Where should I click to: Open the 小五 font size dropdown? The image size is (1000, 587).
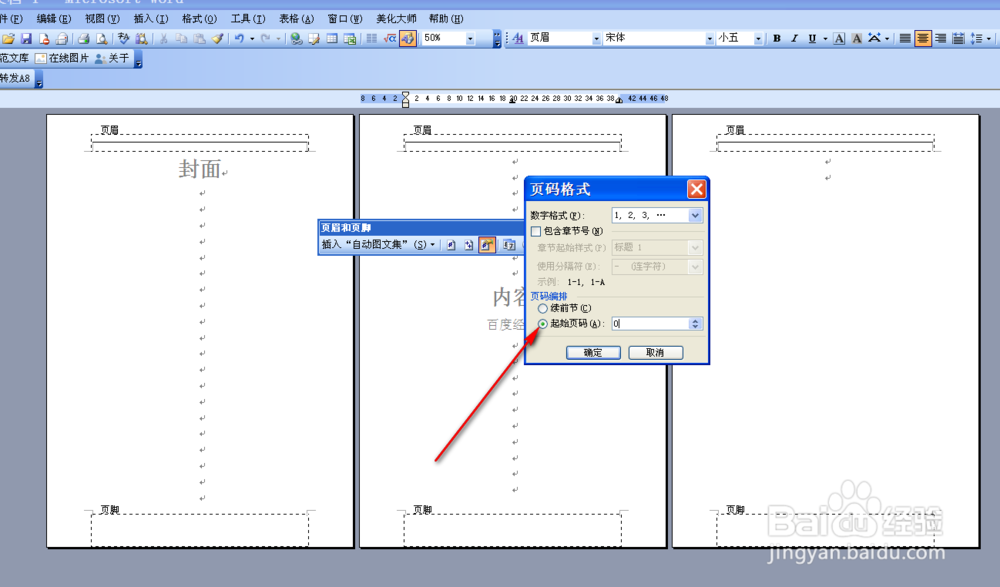(758, 39)
